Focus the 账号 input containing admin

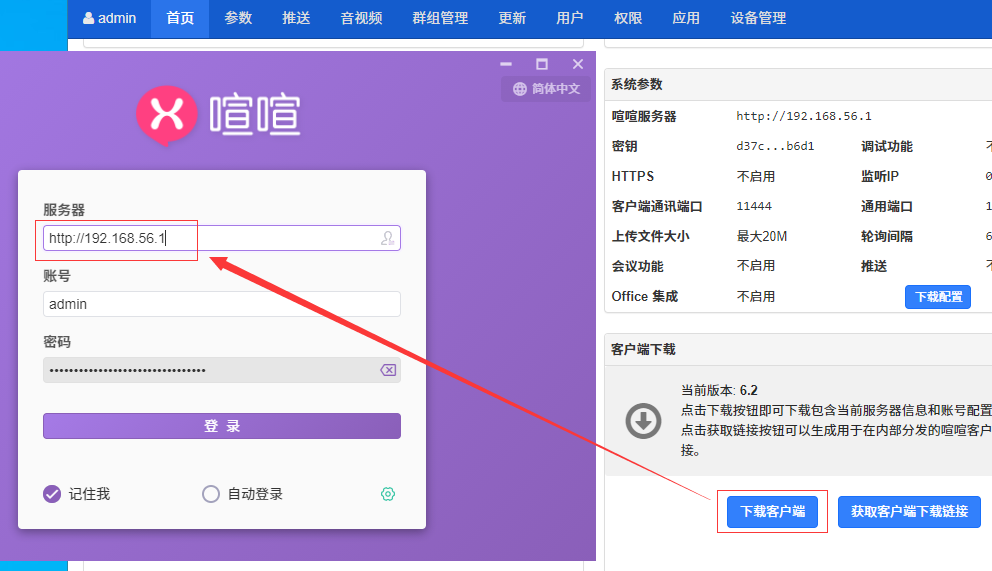pyautogui.click(x=221, y=304)
